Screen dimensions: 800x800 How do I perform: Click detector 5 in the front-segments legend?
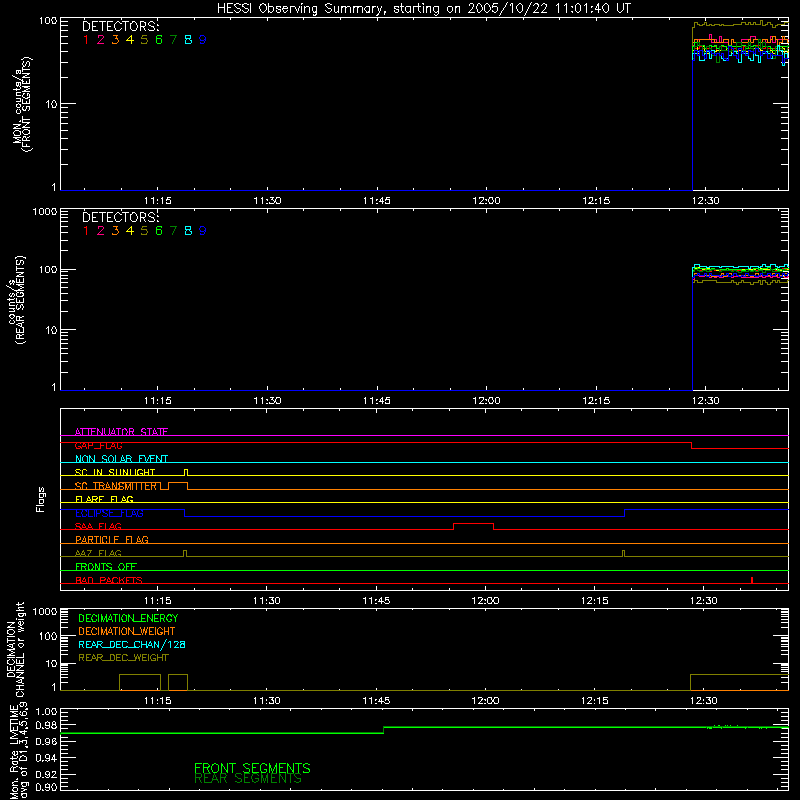[144, 40]
